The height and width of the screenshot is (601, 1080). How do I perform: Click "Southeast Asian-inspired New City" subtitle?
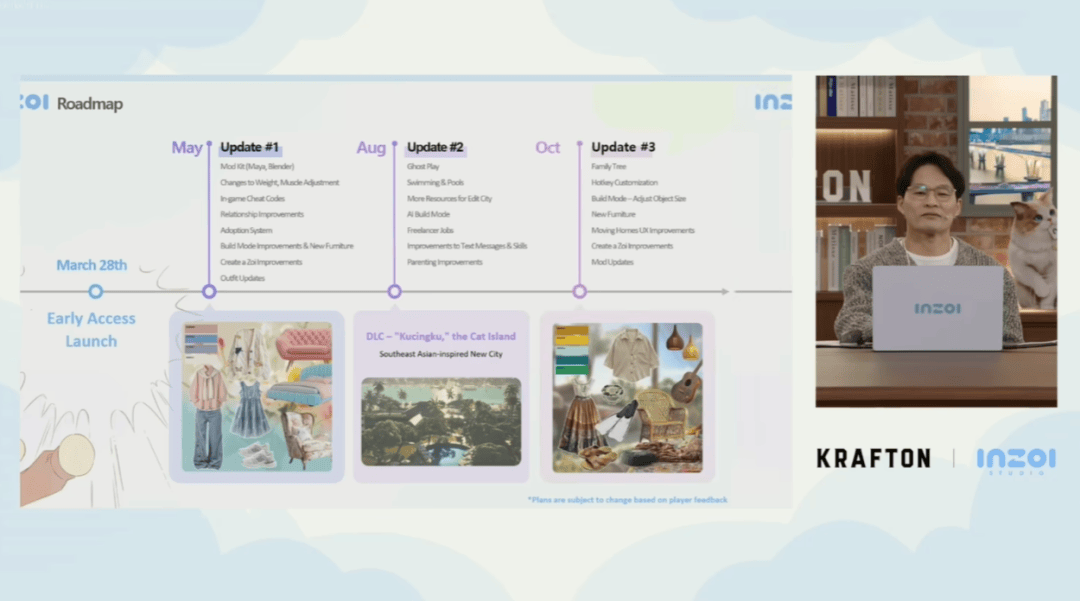pyautogui.click(x=441, y=354)
